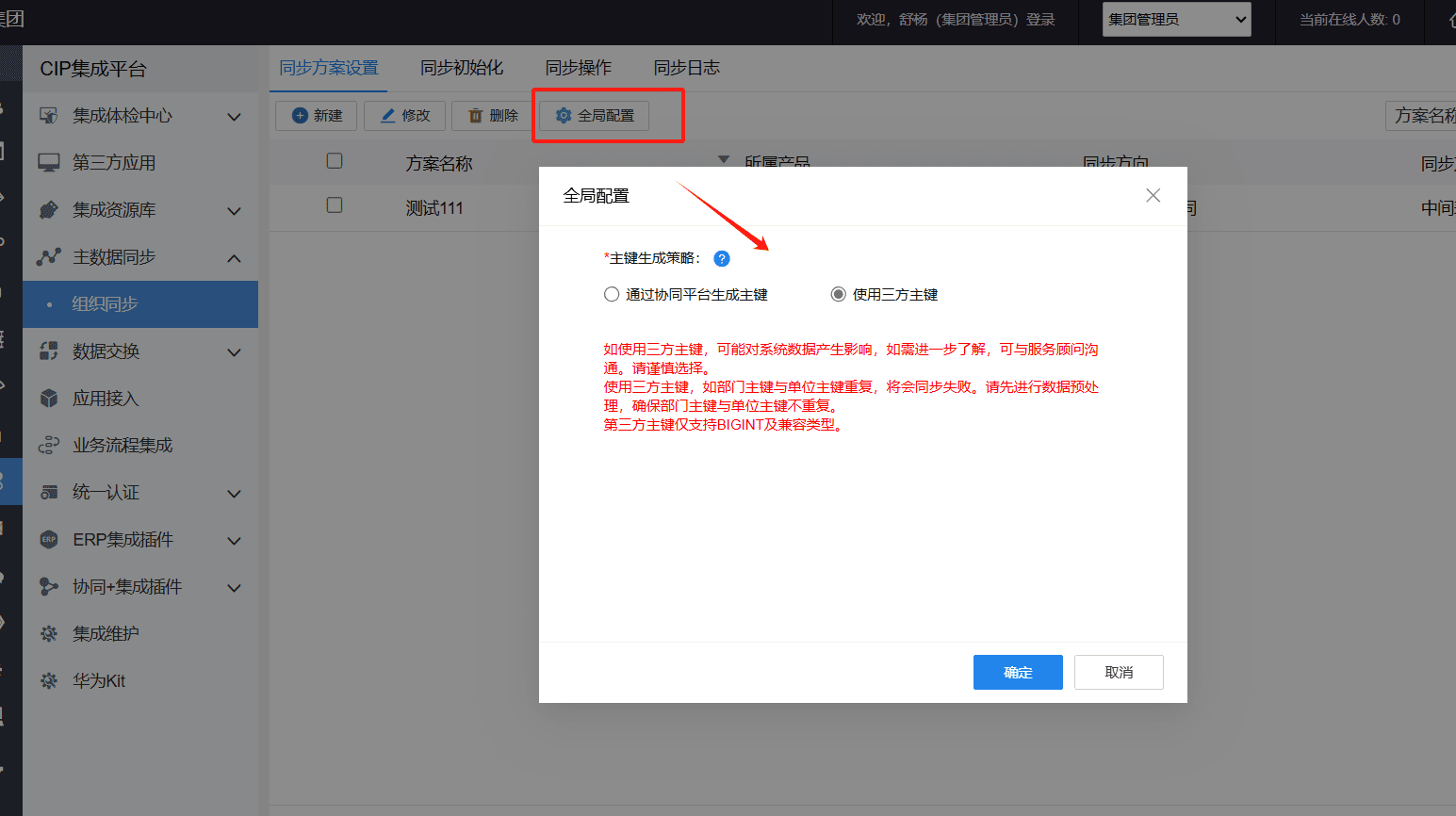Click the 业务流程集成 icon

pyautogui.click(x=49, y=446)
